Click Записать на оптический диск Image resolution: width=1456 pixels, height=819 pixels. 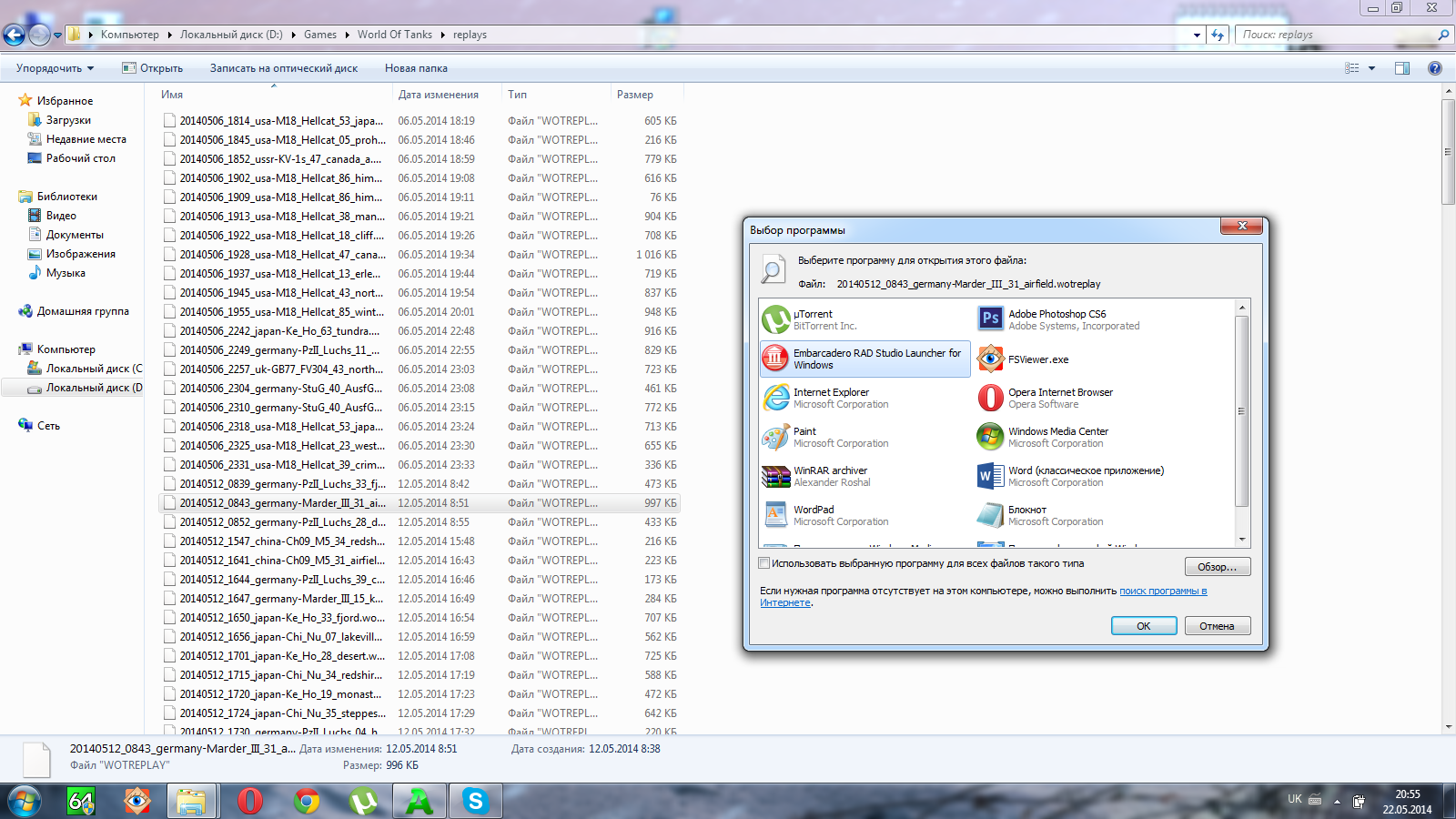(x=284, y=68)
